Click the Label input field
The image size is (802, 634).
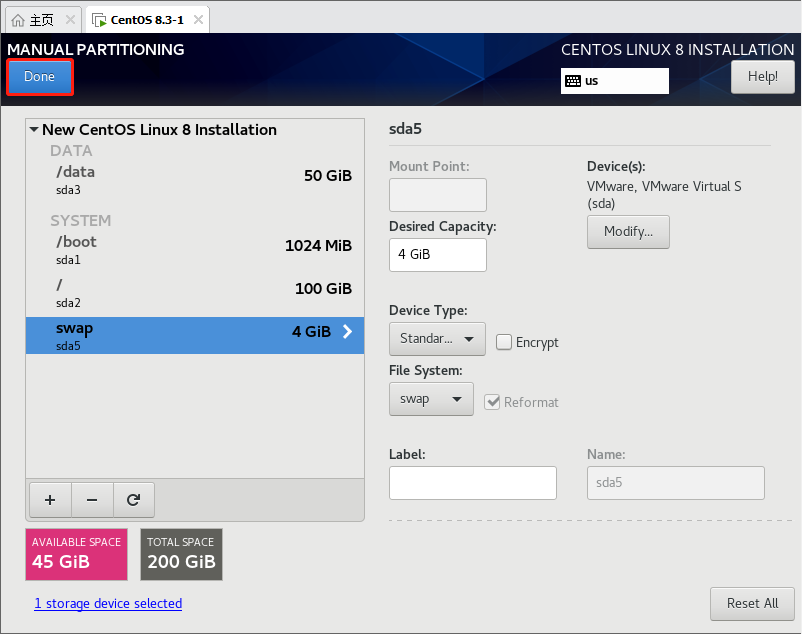pos(473,483)
